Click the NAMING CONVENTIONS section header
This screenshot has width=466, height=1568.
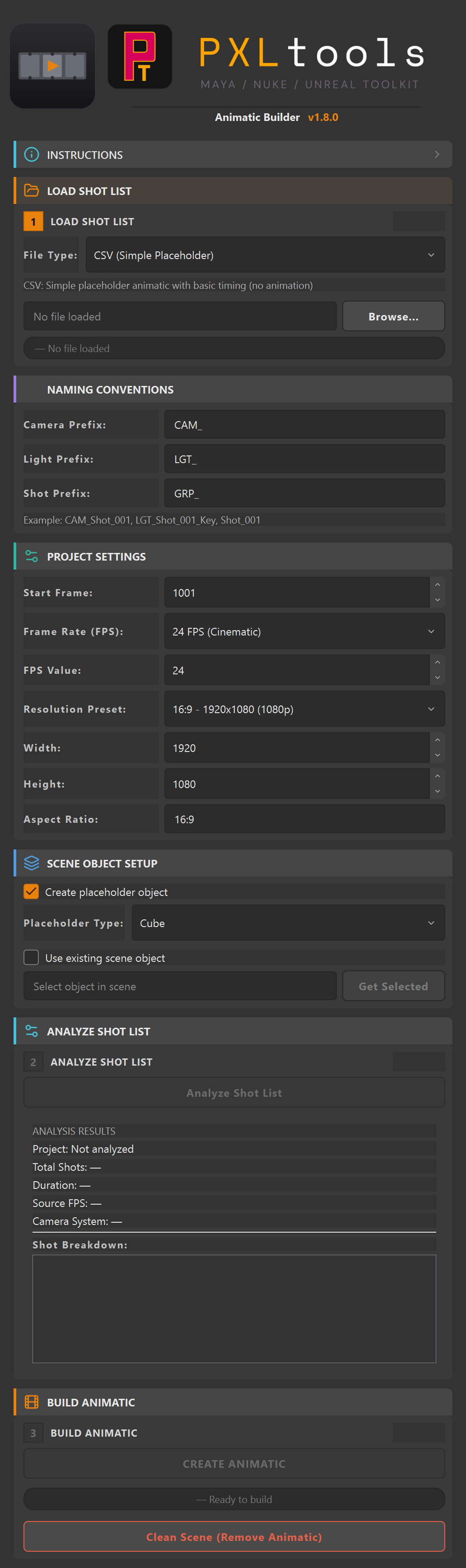click(x=233, y=389)
